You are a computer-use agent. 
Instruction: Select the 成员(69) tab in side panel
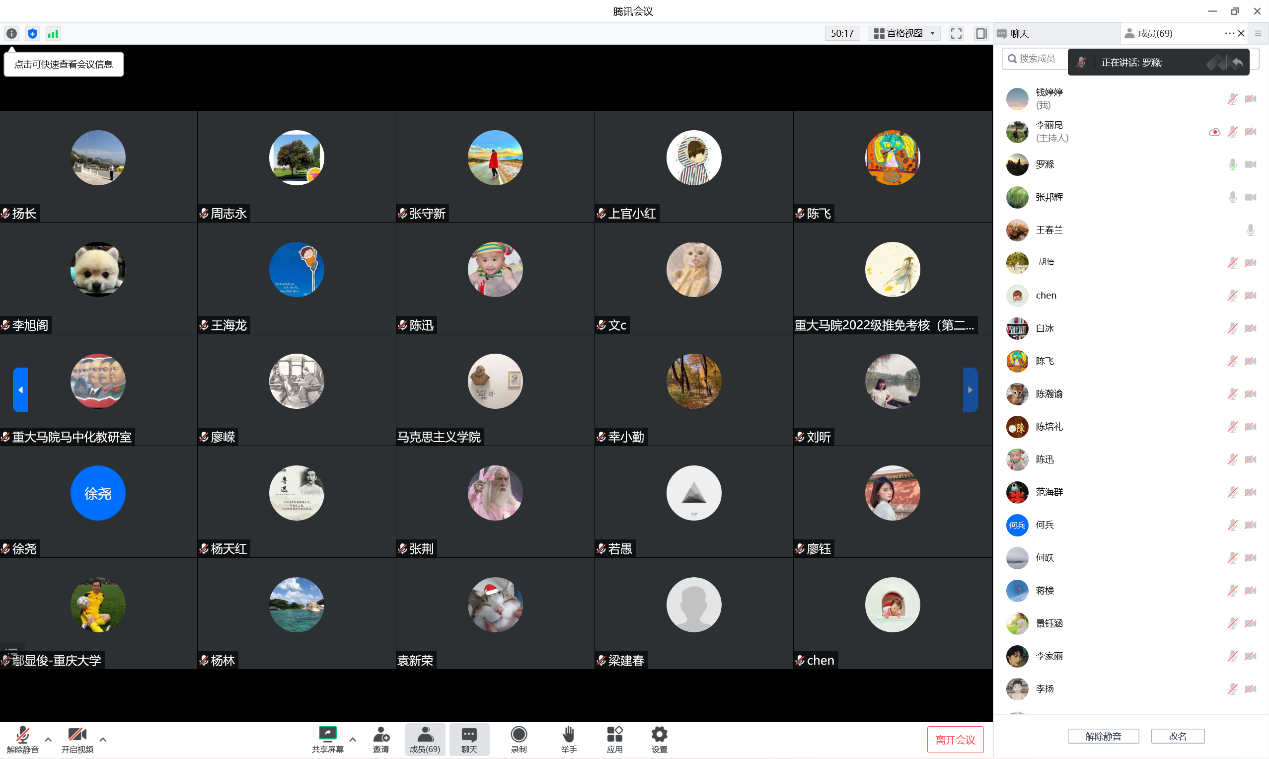(x=1150, y=33)
